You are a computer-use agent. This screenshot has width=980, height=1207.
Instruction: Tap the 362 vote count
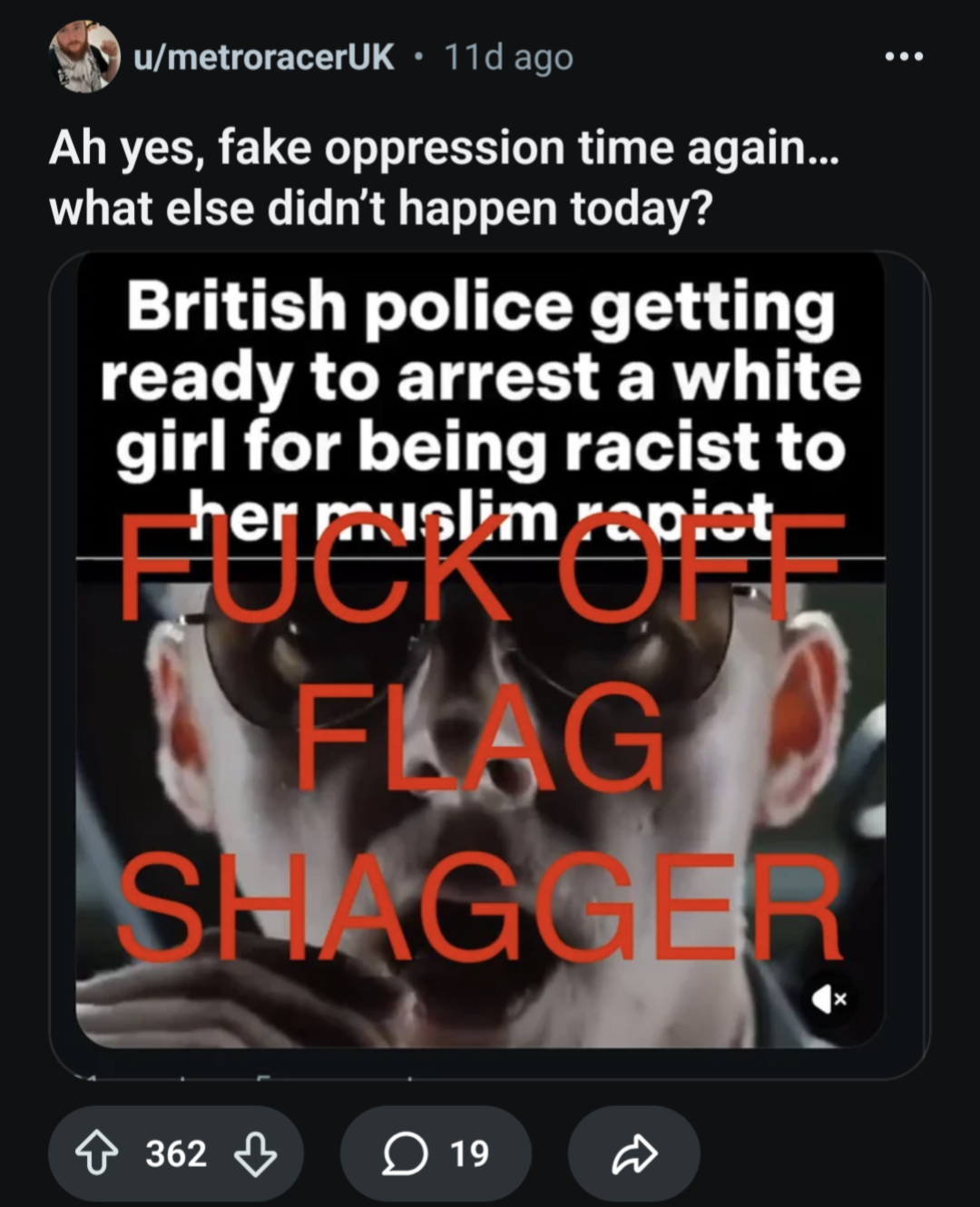(176, 1153)
